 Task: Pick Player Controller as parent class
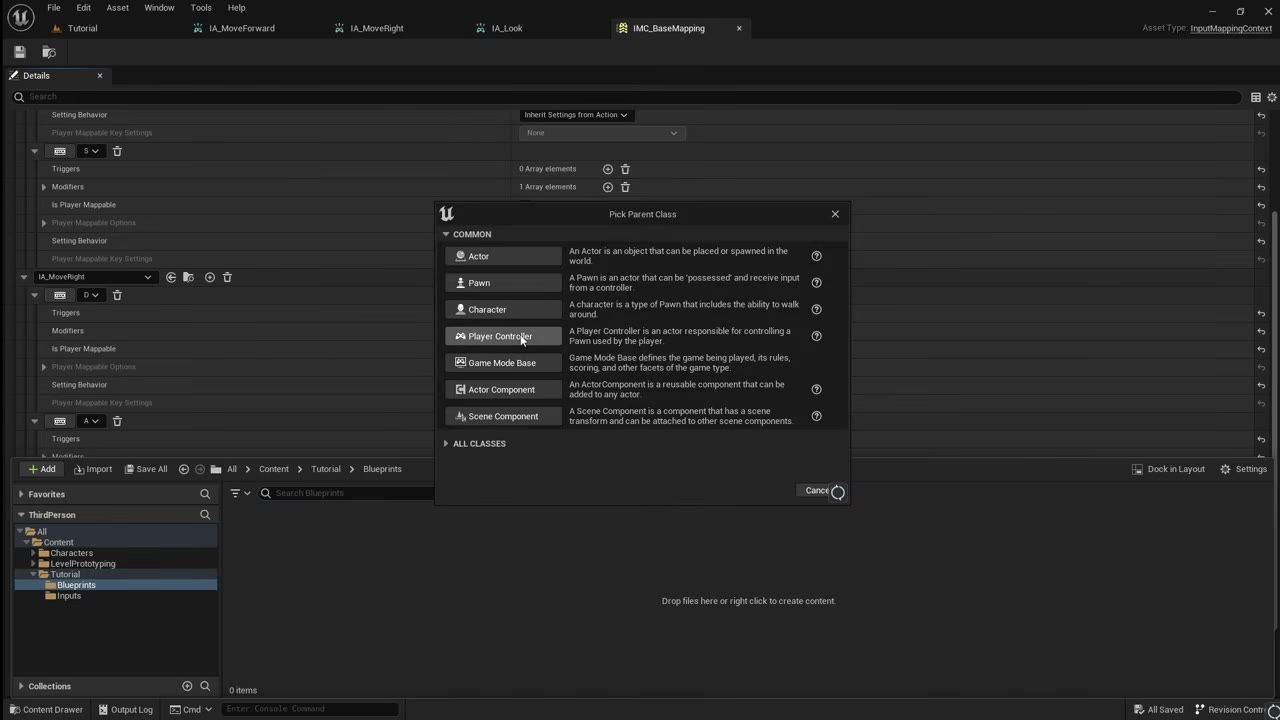pos(503,336)
